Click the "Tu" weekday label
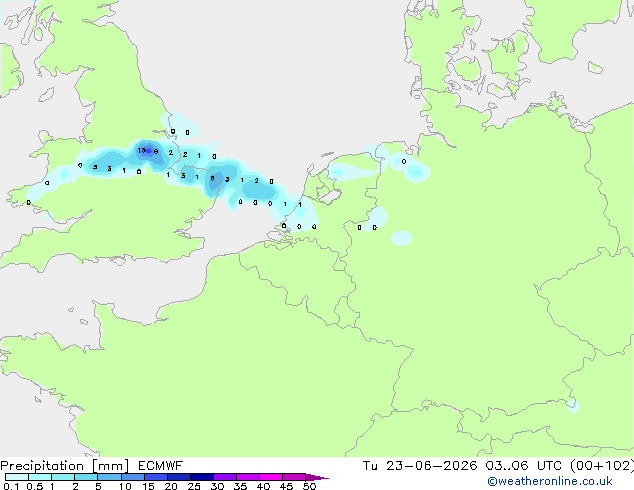This screenshot has width=634, height=490. [370, 465]
